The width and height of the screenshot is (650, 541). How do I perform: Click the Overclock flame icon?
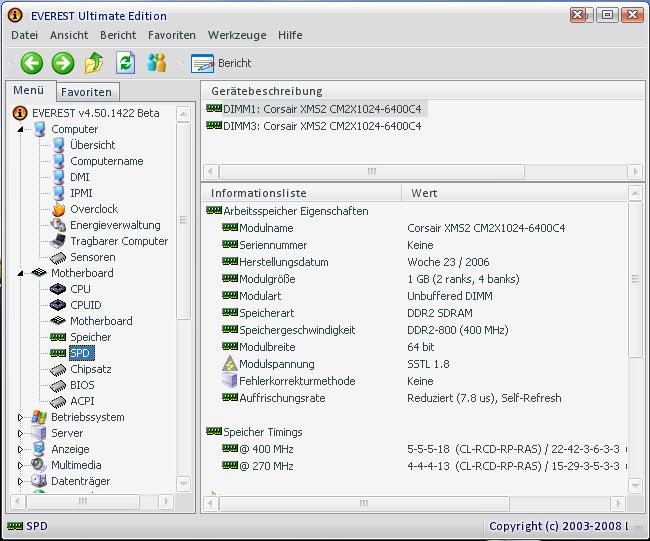(58, 209)
